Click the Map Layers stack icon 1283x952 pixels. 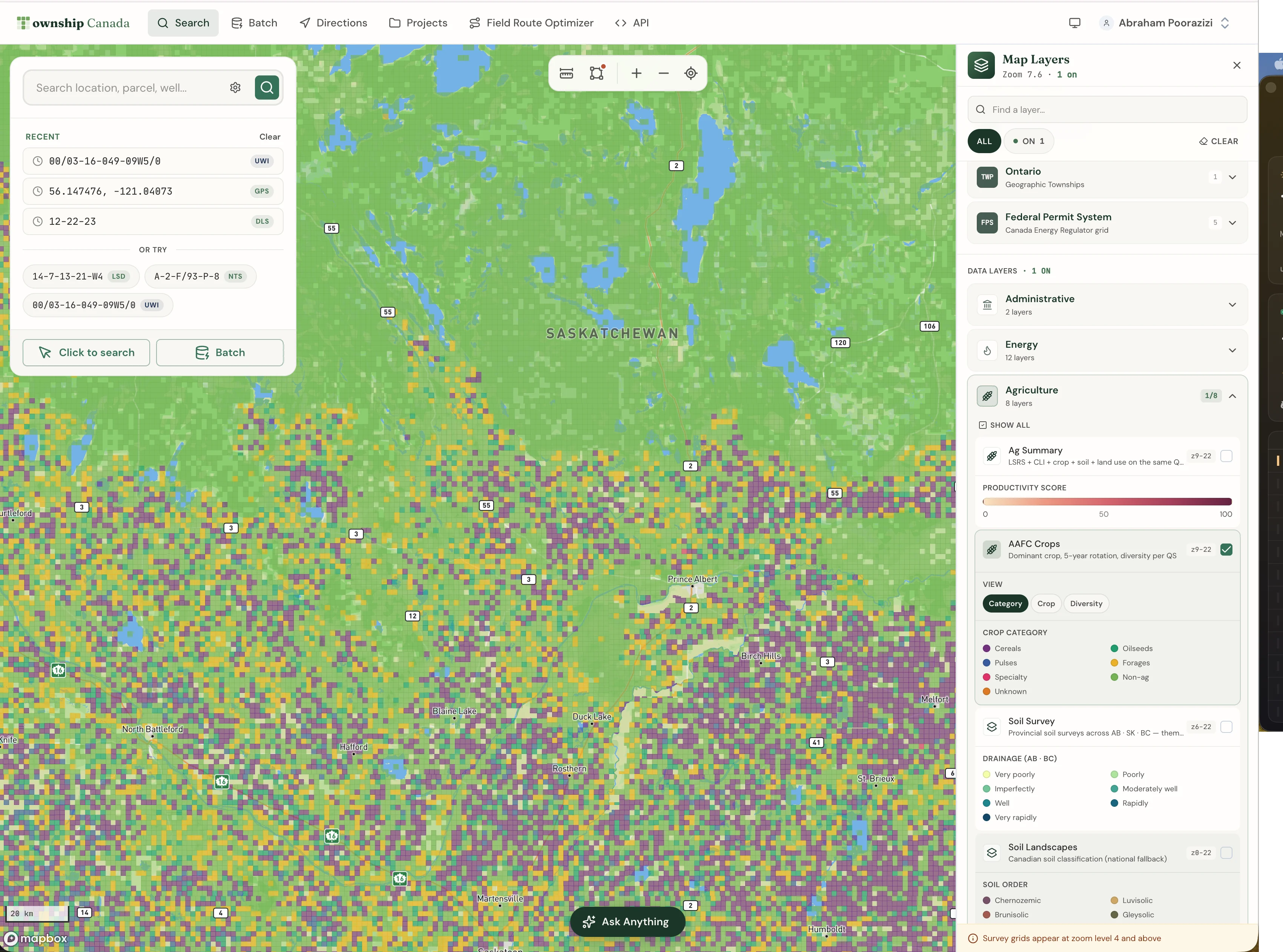[x=981, y=66]
